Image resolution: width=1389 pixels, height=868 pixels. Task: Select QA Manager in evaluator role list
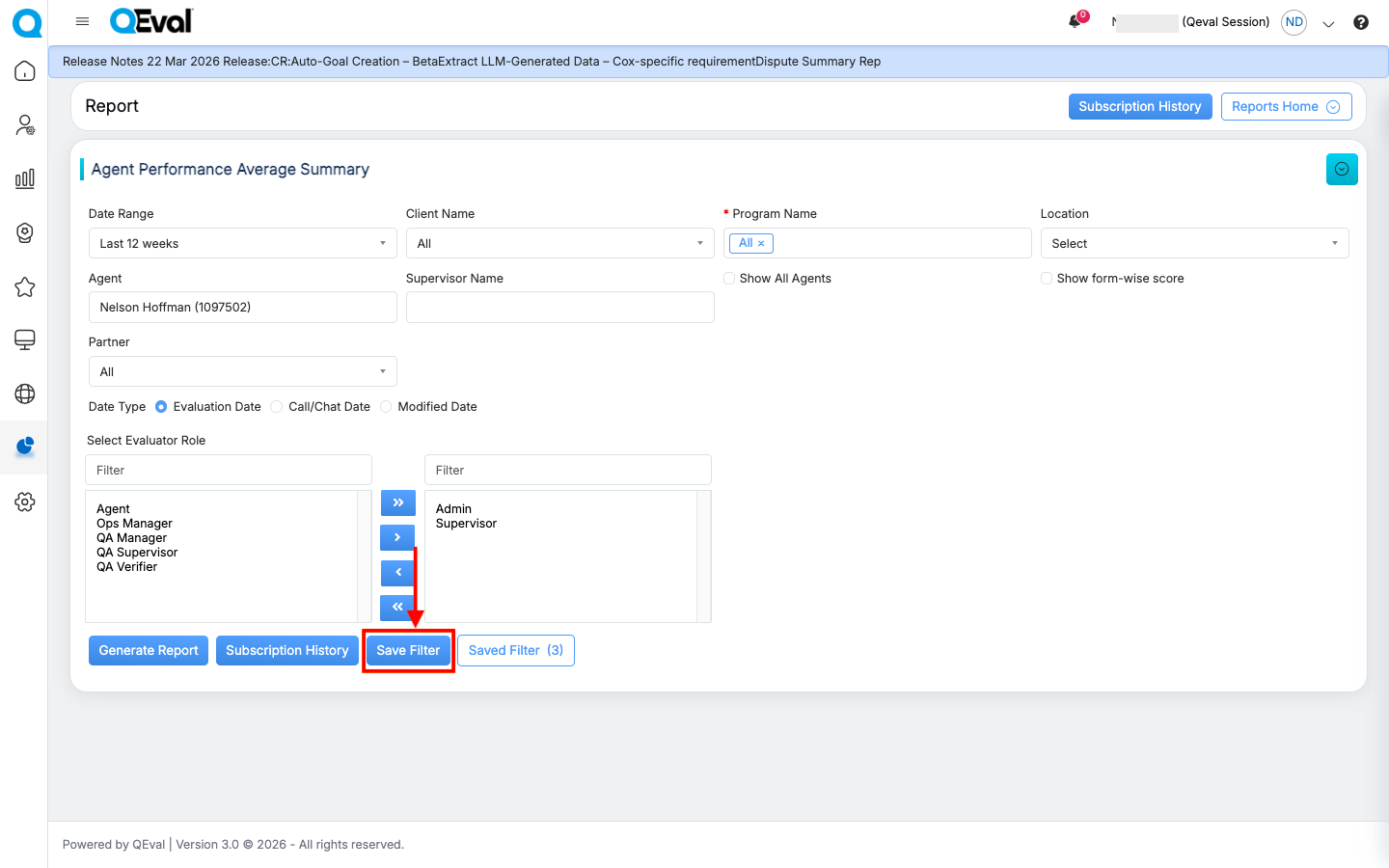(132, 538)
